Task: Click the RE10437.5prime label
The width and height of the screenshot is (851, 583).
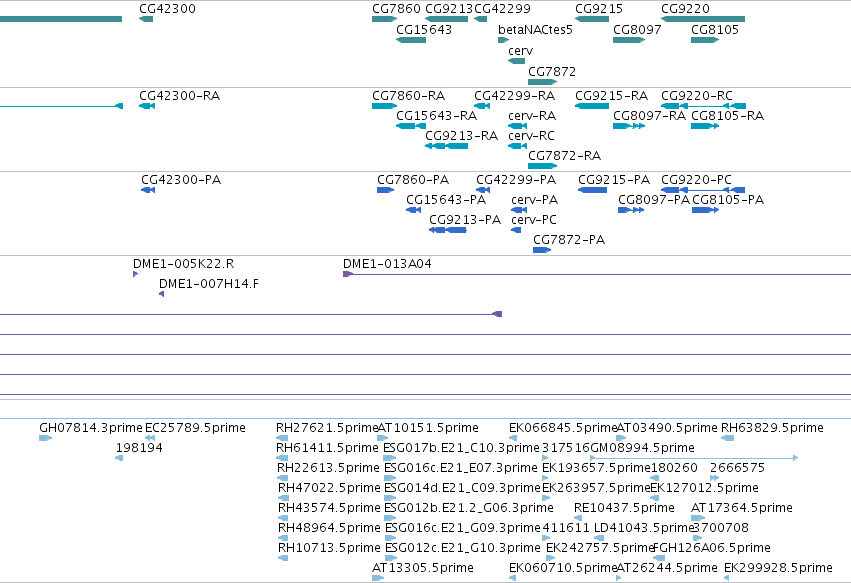Action: click(624, 508)
